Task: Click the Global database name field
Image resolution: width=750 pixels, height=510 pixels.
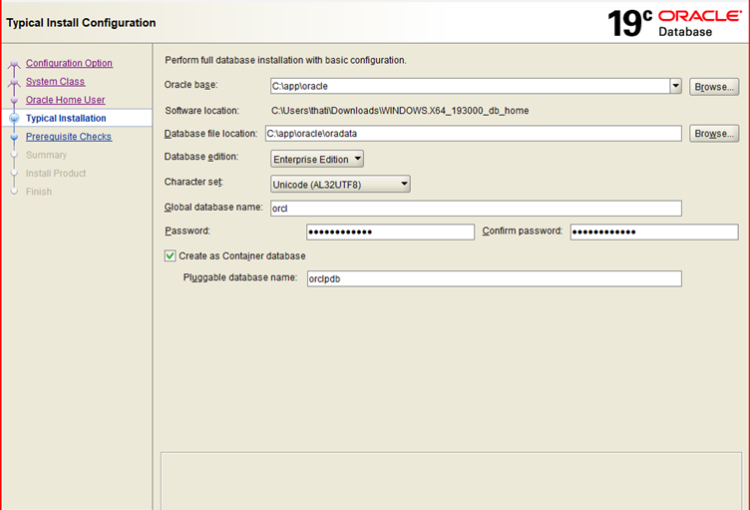Action: pos(474,208)
